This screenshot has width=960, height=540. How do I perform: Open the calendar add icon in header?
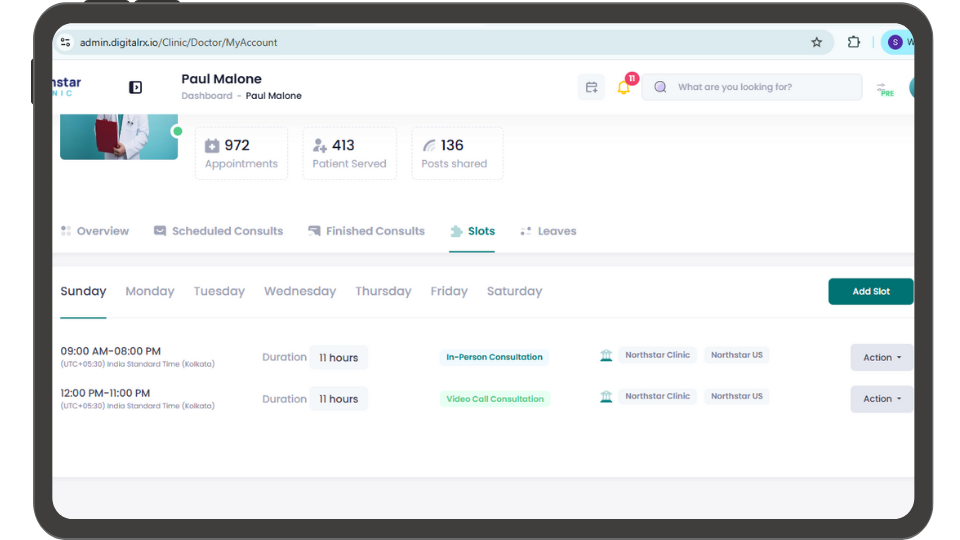click(591, 88)
